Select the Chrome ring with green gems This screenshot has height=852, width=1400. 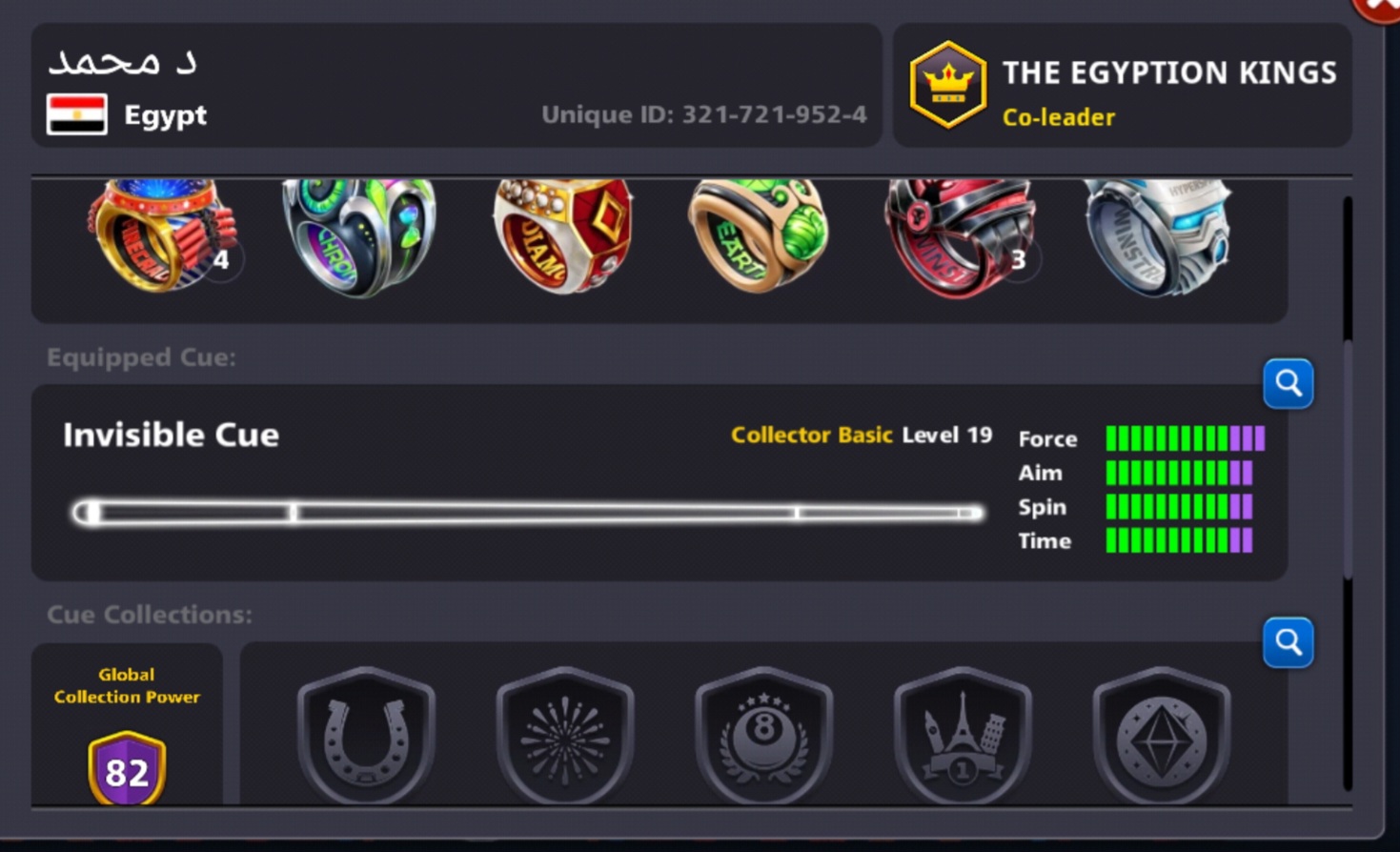click(359, 236)
